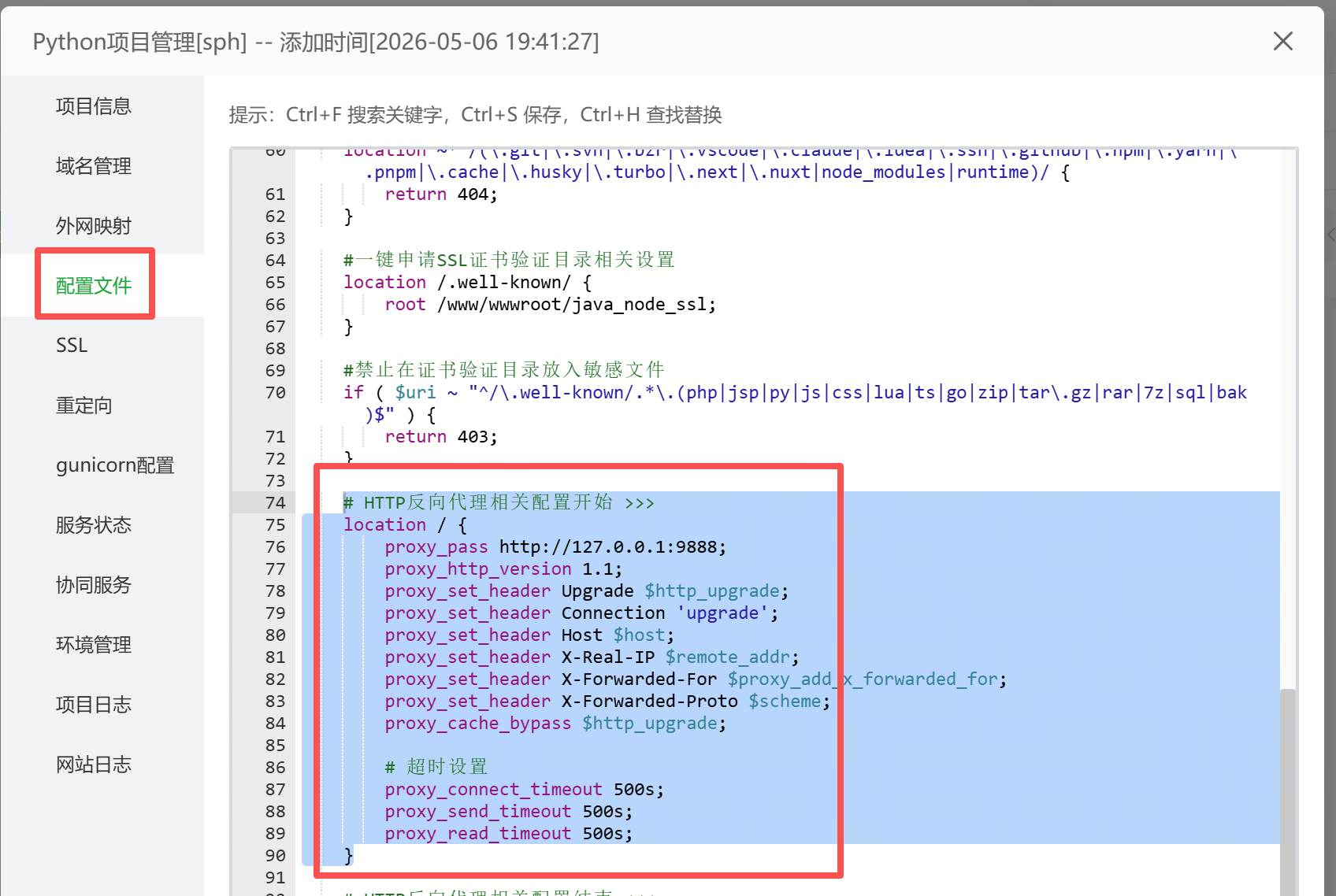The height and width of the screenshot is (896, 1336).
Task: Open the 项目信息 tab
Action: tap(93, 106)
